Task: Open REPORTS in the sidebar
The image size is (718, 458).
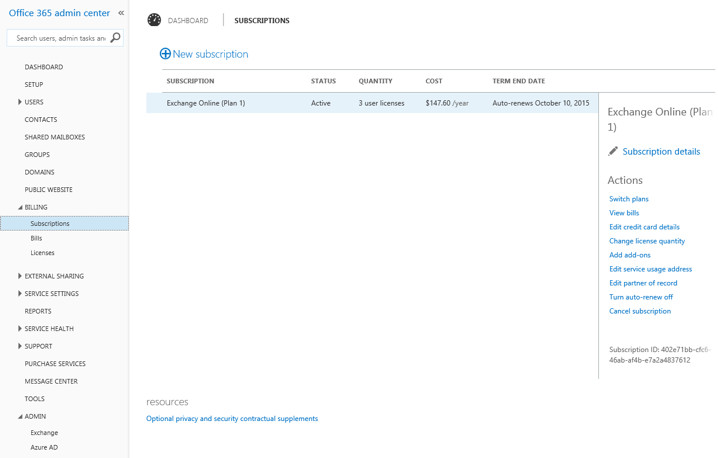Action: 38,311
